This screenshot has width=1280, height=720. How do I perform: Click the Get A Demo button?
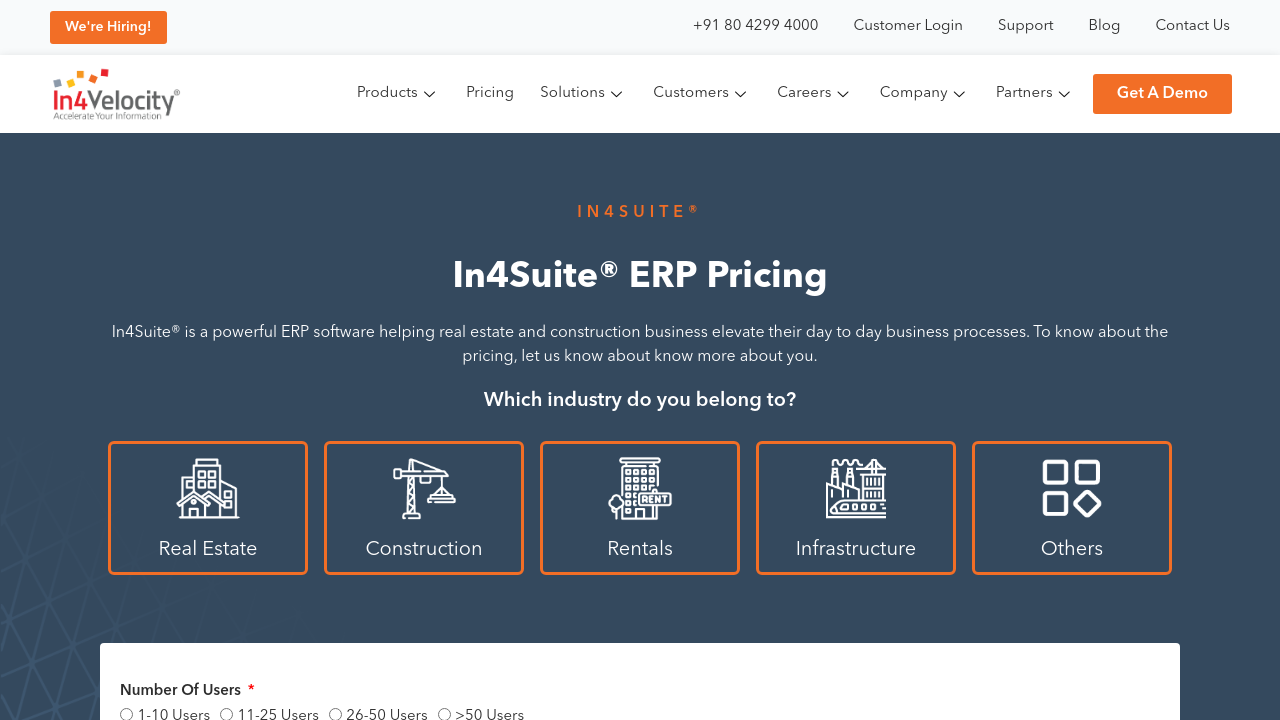click(x=1162, y=94)
